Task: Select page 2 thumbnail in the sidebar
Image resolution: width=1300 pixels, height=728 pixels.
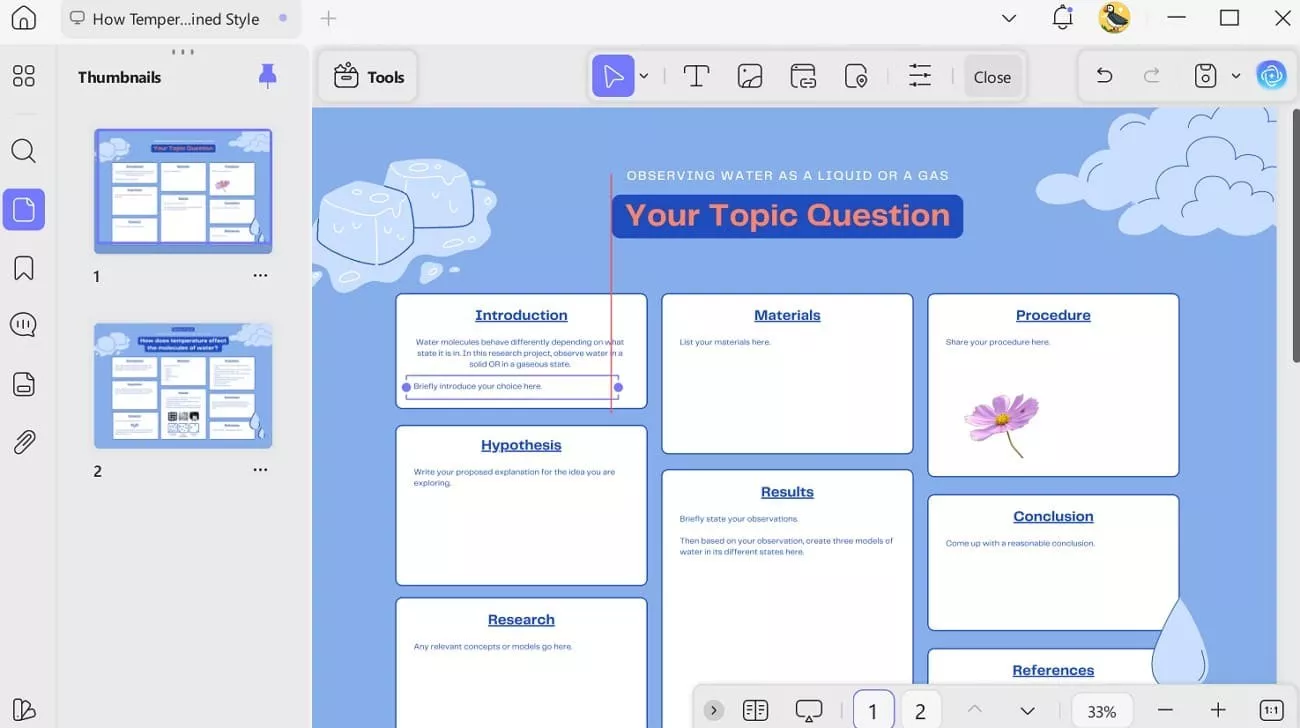Action: pyautogui.click(x=182, y=386)
